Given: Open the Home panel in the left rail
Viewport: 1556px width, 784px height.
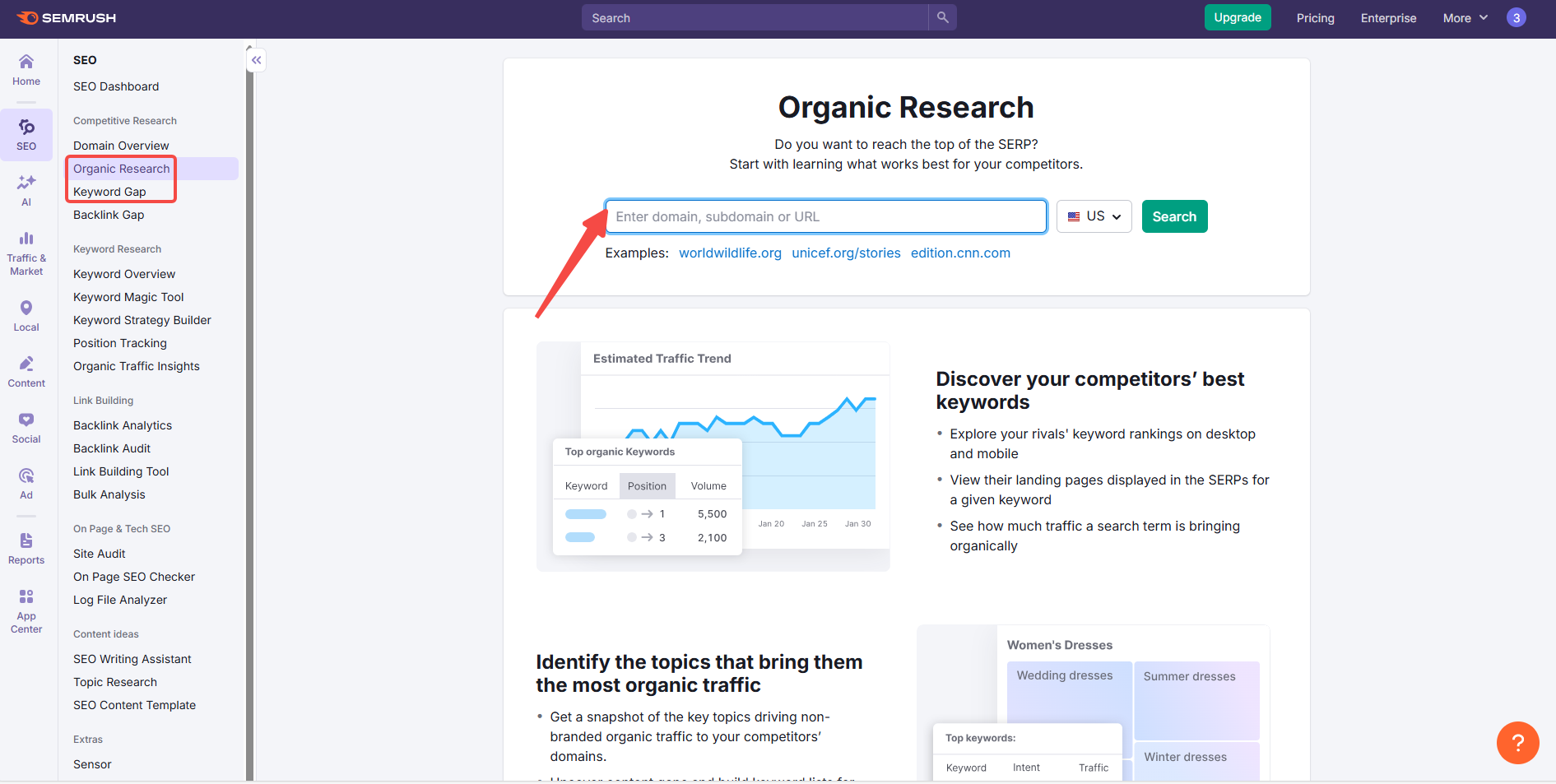Looking at the screenshot, I should coord(26,70).
